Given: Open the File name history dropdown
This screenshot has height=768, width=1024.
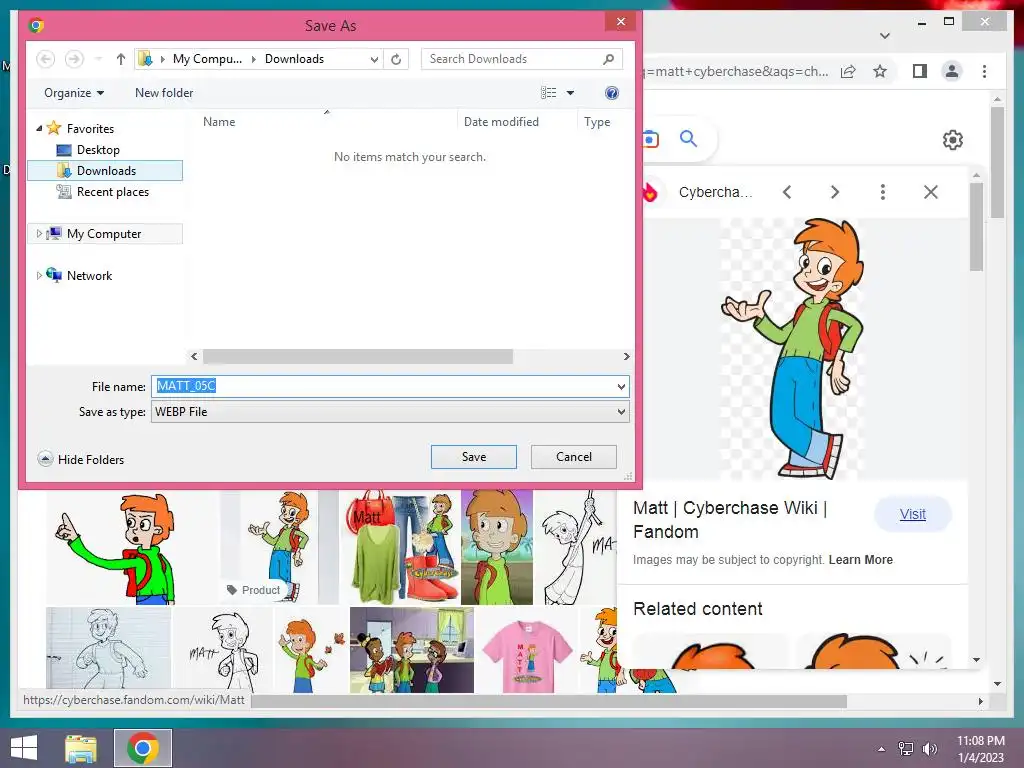Looking at the screenshot, I should [x=621, y=387].
